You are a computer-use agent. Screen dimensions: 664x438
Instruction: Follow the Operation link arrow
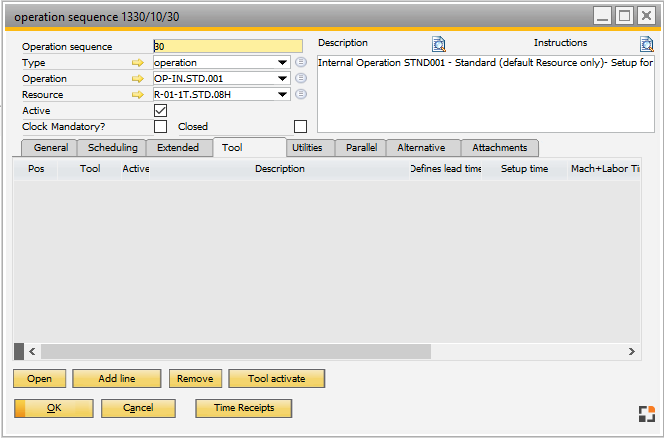[138, 78]
